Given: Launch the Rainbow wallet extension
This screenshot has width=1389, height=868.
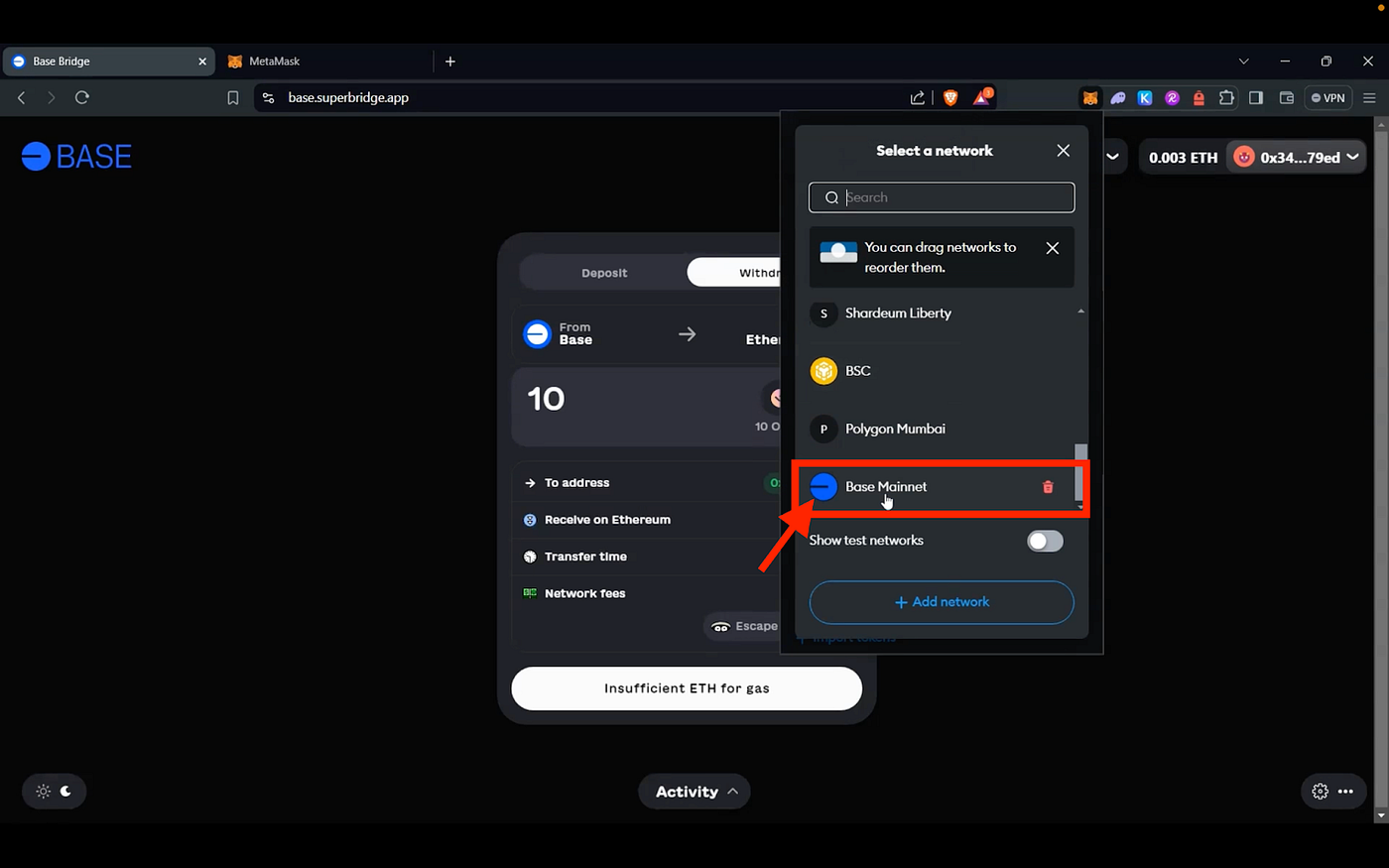Looking at the screenshot, I should point(1172,97).
